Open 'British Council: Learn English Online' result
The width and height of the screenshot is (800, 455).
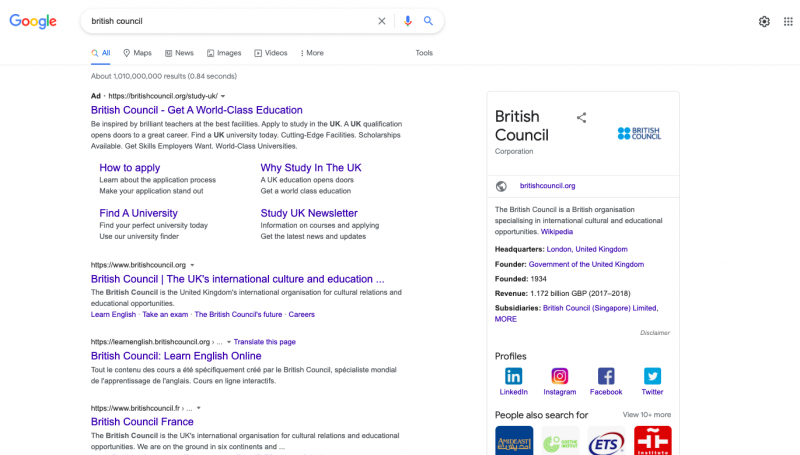click(176, 356)
